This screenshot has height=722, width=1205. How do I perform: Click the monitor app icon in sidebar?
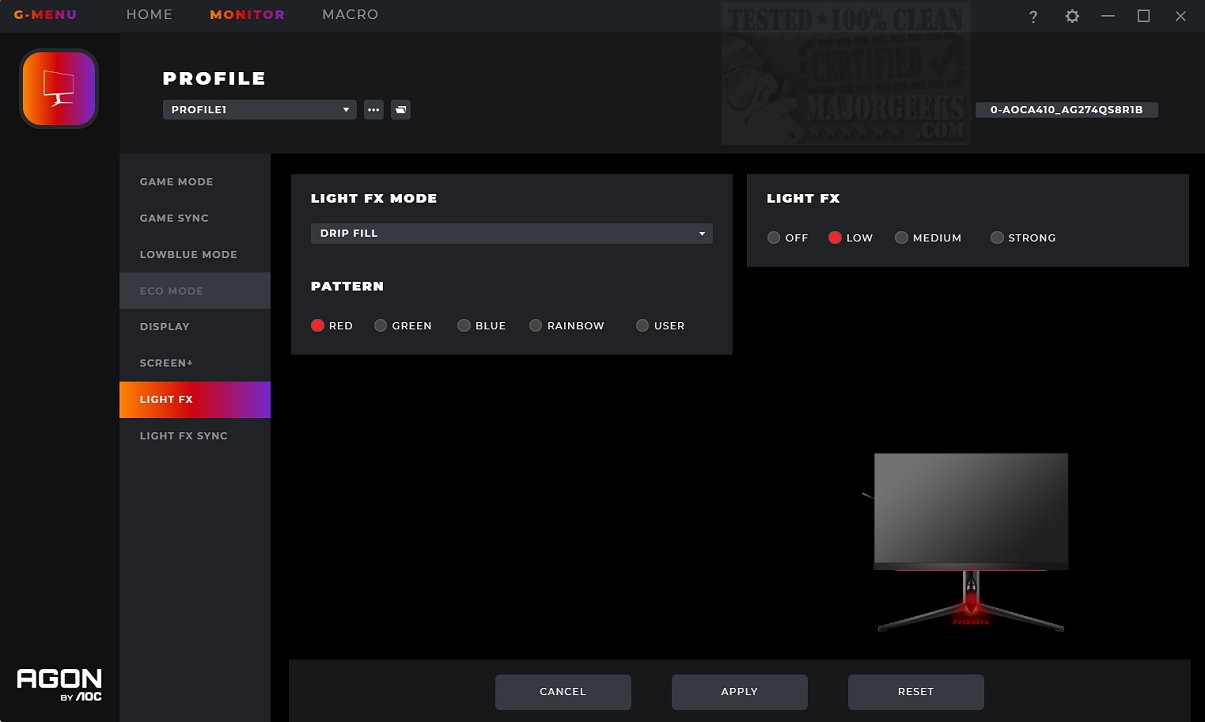point(59,89)
